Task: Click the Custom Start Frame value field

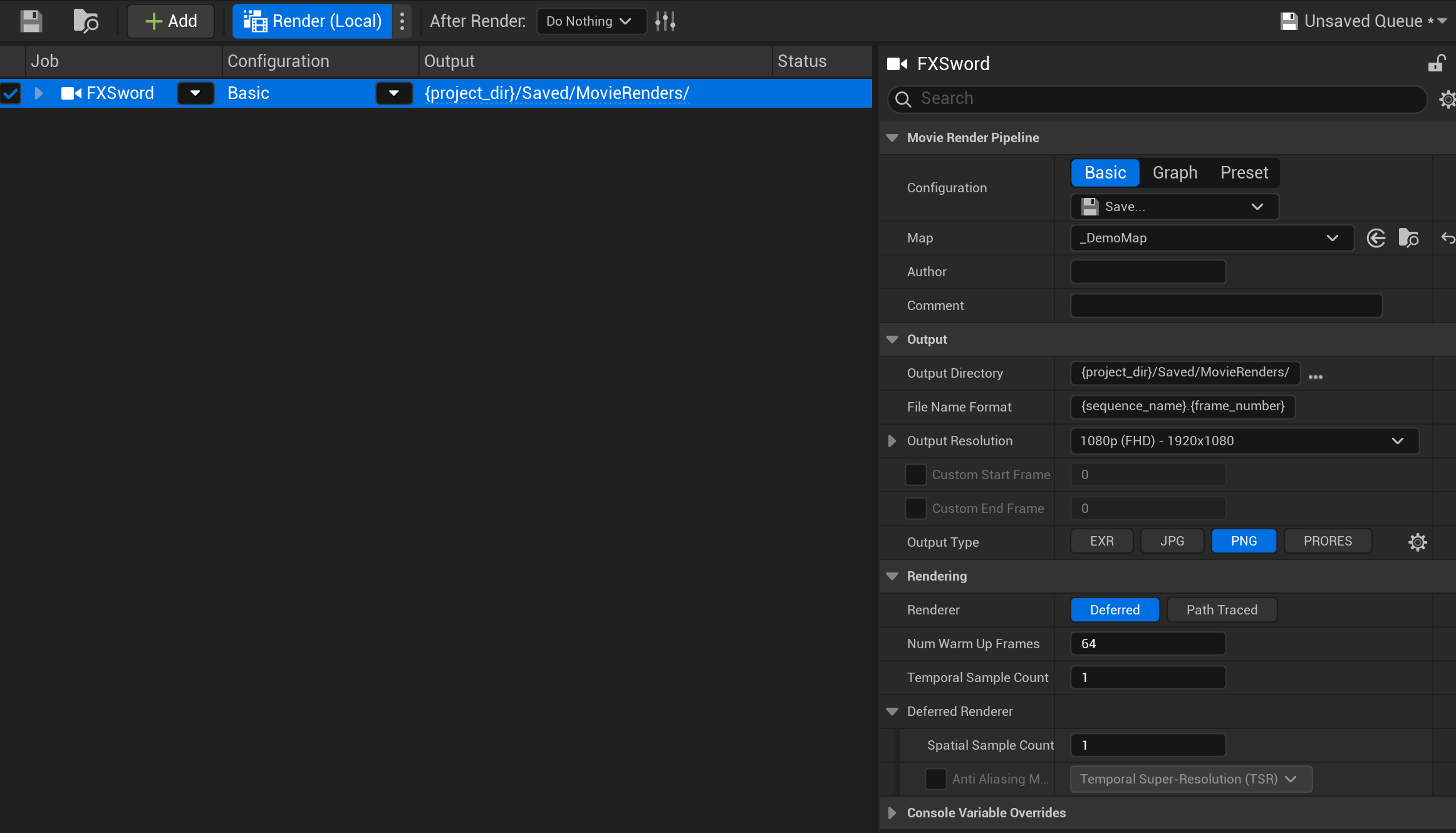Action: [x=1148, y=475]
